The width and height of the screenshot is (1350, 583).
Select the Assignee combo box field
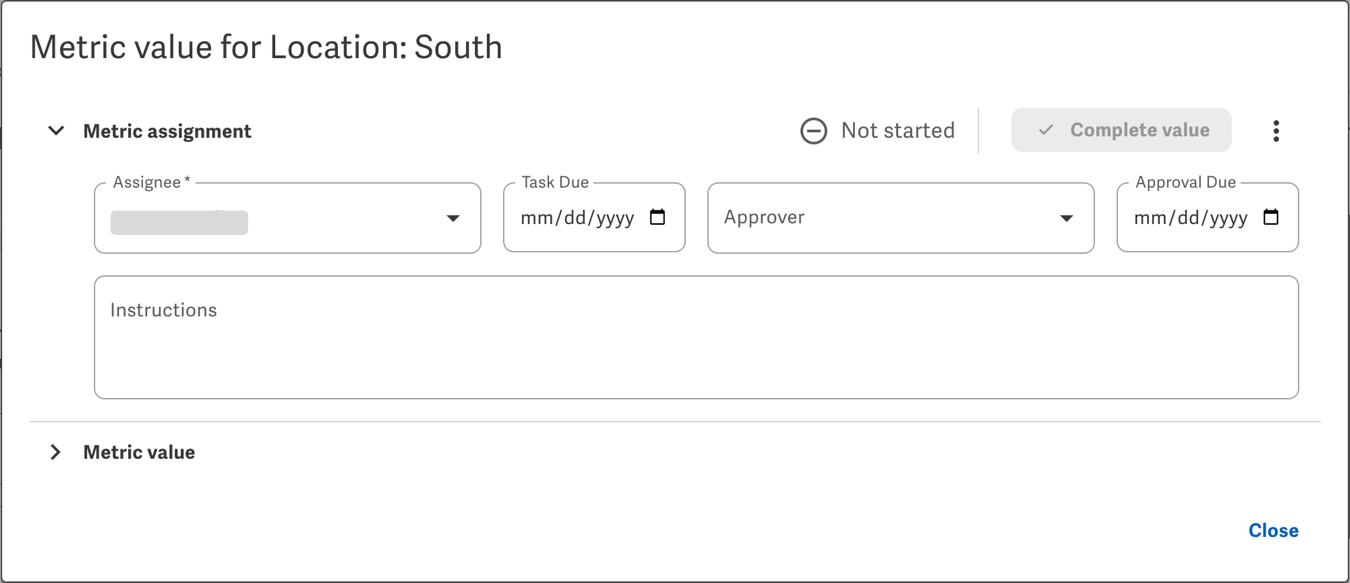click(287, 217)
